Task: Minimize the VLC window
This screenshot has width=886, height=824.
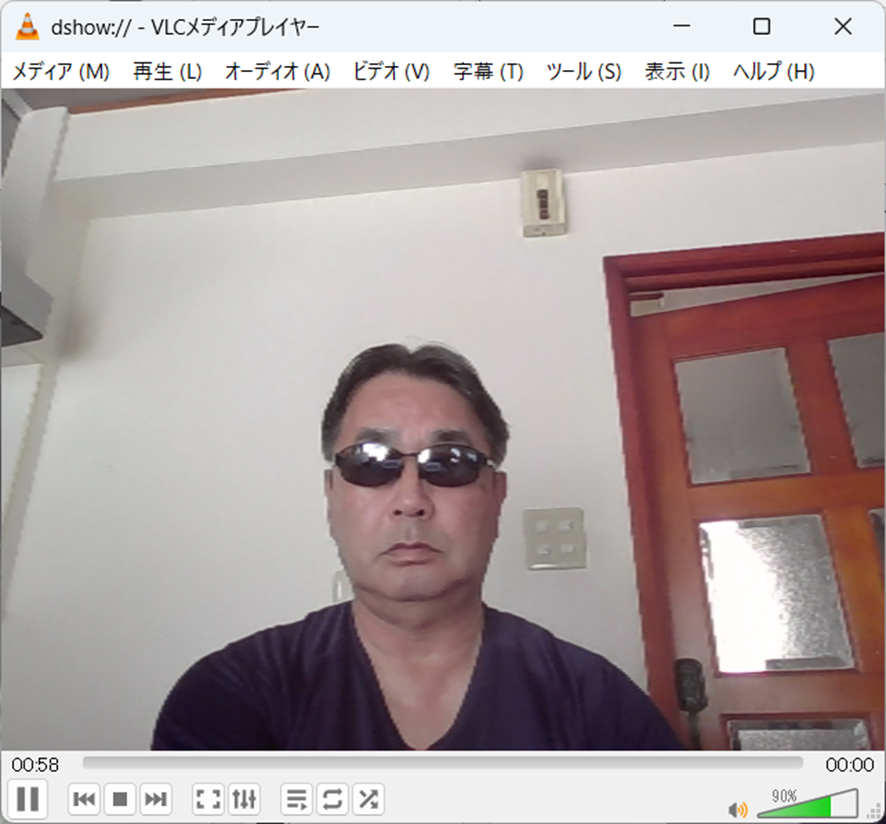Action: [x=681, y=26]
